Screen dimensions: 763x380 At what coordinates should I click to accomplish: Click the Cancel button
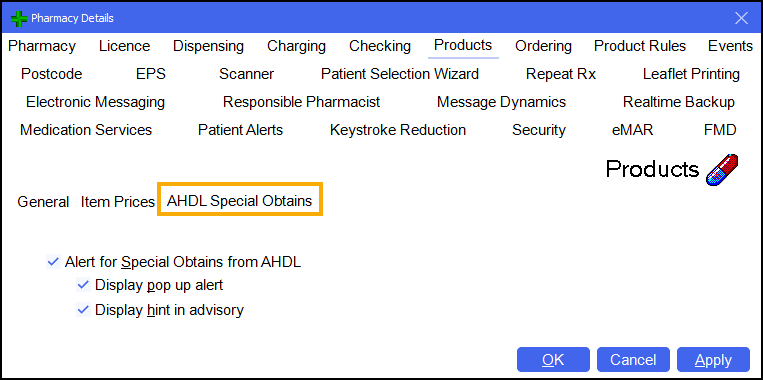633,360
